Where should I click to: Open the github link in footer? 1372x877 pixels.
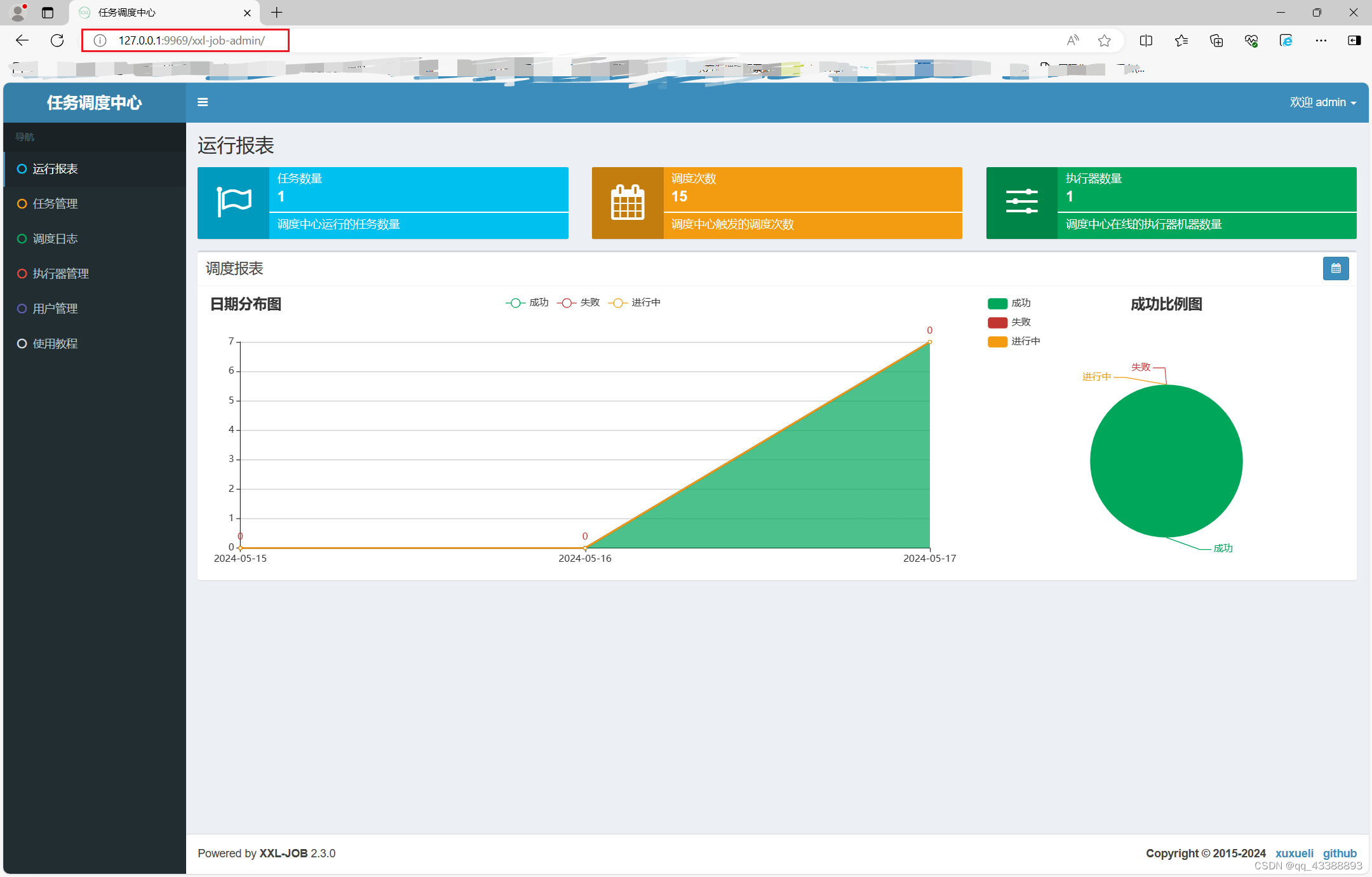(x=1340, y=853)
